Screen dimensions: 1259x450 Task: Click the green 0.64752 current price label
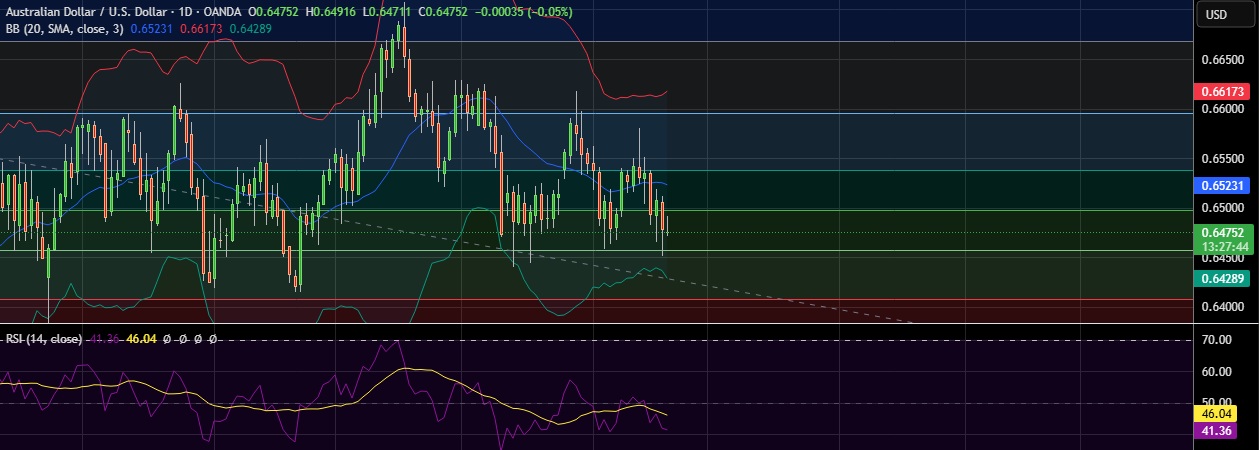coord(1222,239)
